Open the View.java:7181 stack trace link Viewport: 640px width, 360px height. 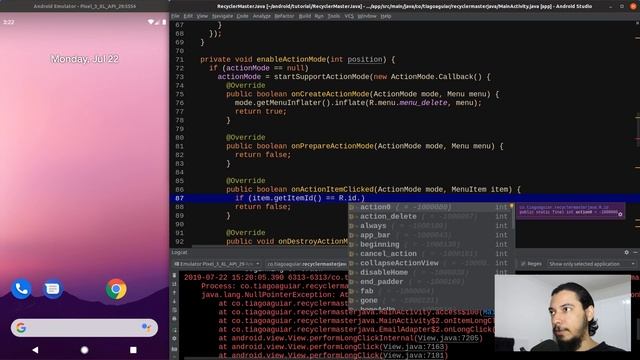(x=413, y=356)
